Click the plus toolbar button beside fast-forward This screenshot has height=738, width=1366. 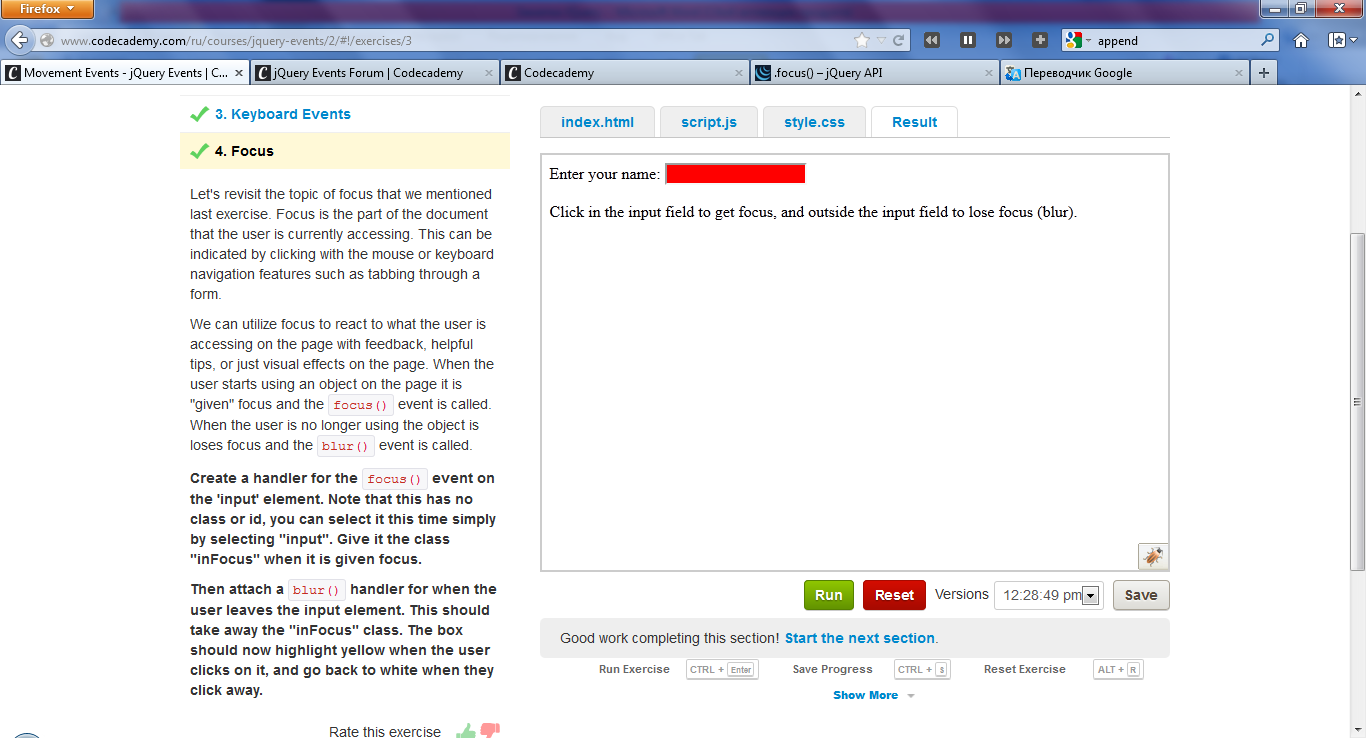coord(1040,40)
